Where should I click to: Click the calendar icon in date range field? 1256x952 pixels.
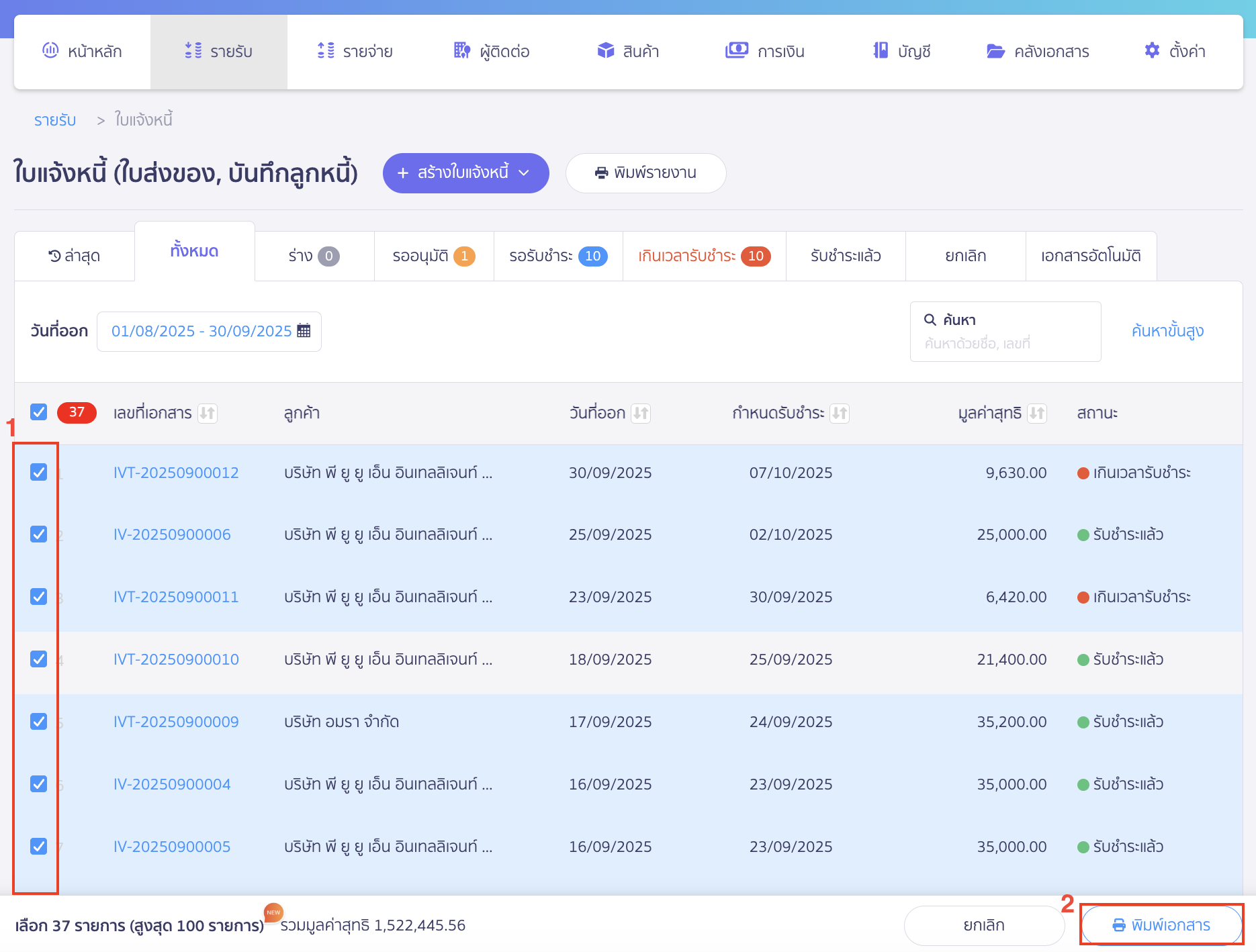(x=304, y=331)
